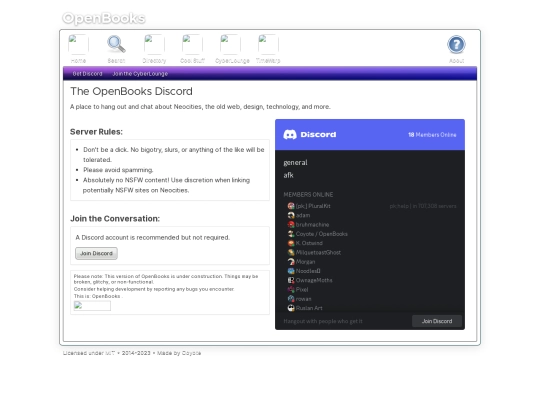Image resolution: width=540 pixels, height=405 pixels.
Task: Open the Directory navigation icon
Action: [154, 44]
